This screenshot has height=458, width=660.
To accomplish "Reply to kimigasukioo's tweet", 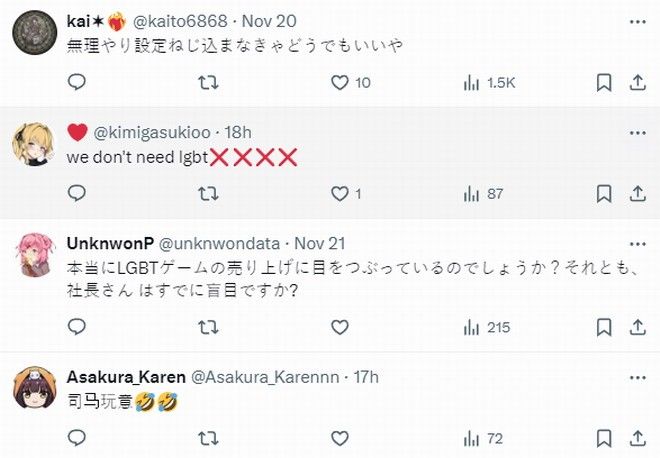I will [x=77, y=194].
